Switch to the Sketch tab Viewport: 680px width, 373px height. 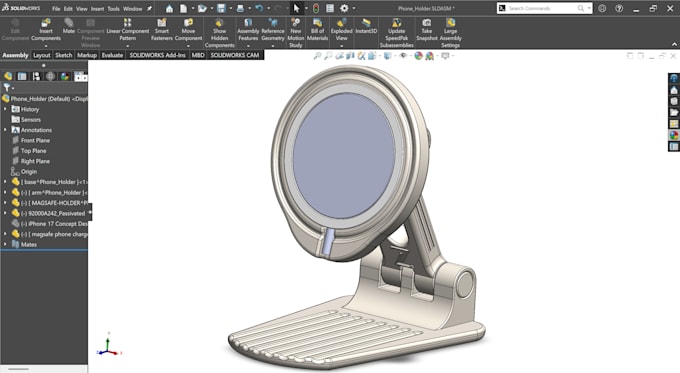click(x=64, y=55)
